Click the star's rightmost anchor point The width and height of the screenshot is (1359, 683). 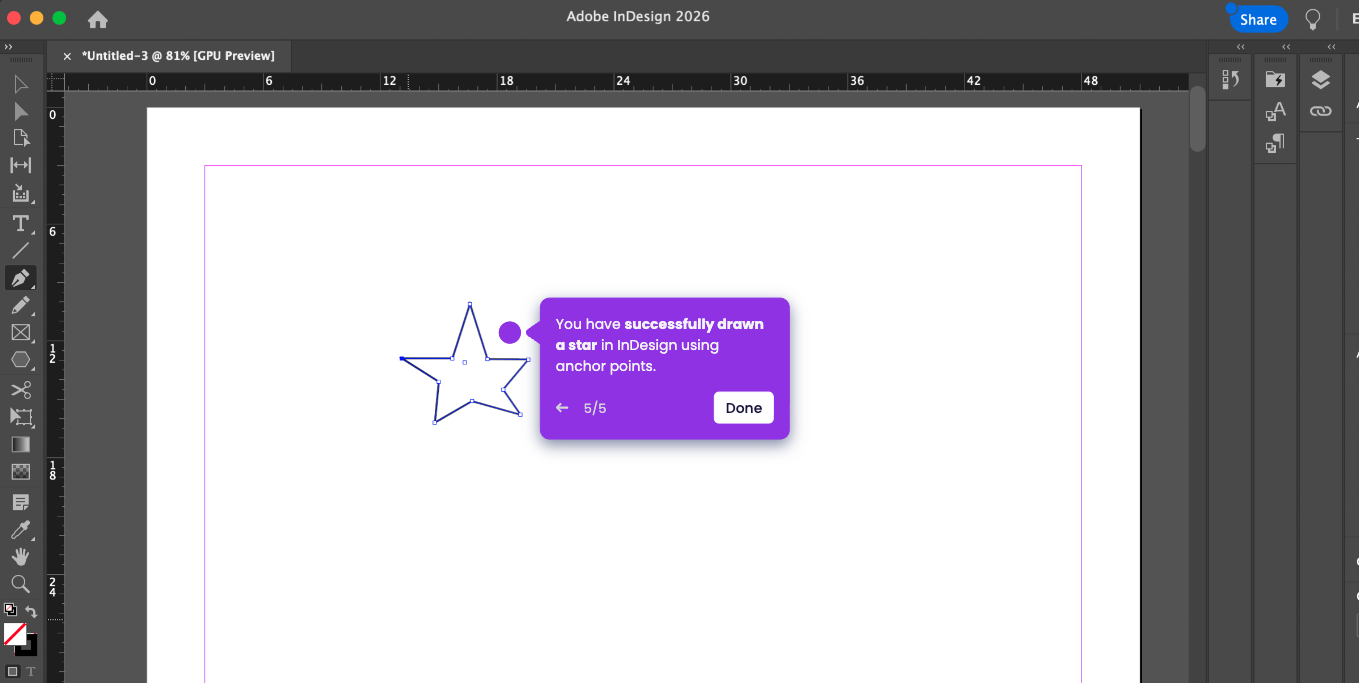pyautogui.click(x=528, y=359)
